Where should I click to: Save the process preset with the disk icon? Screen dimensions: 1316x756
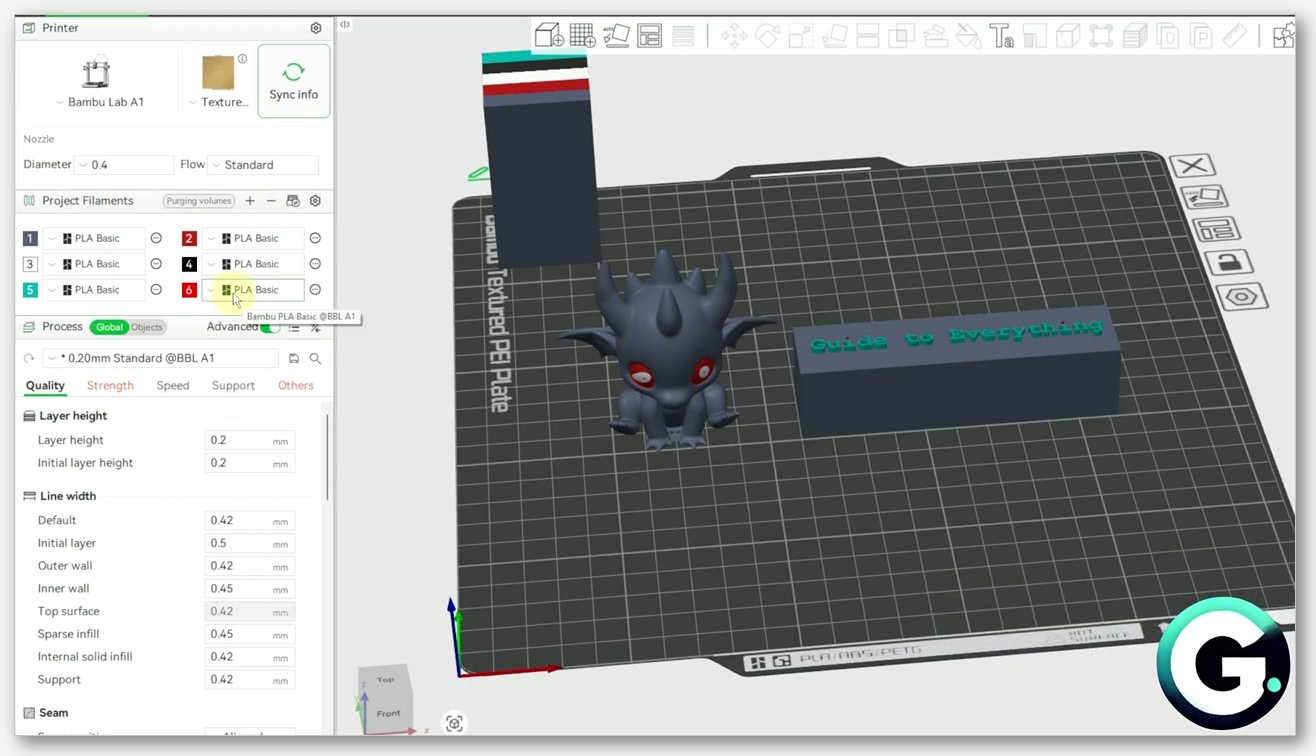(x=294, y=358)
